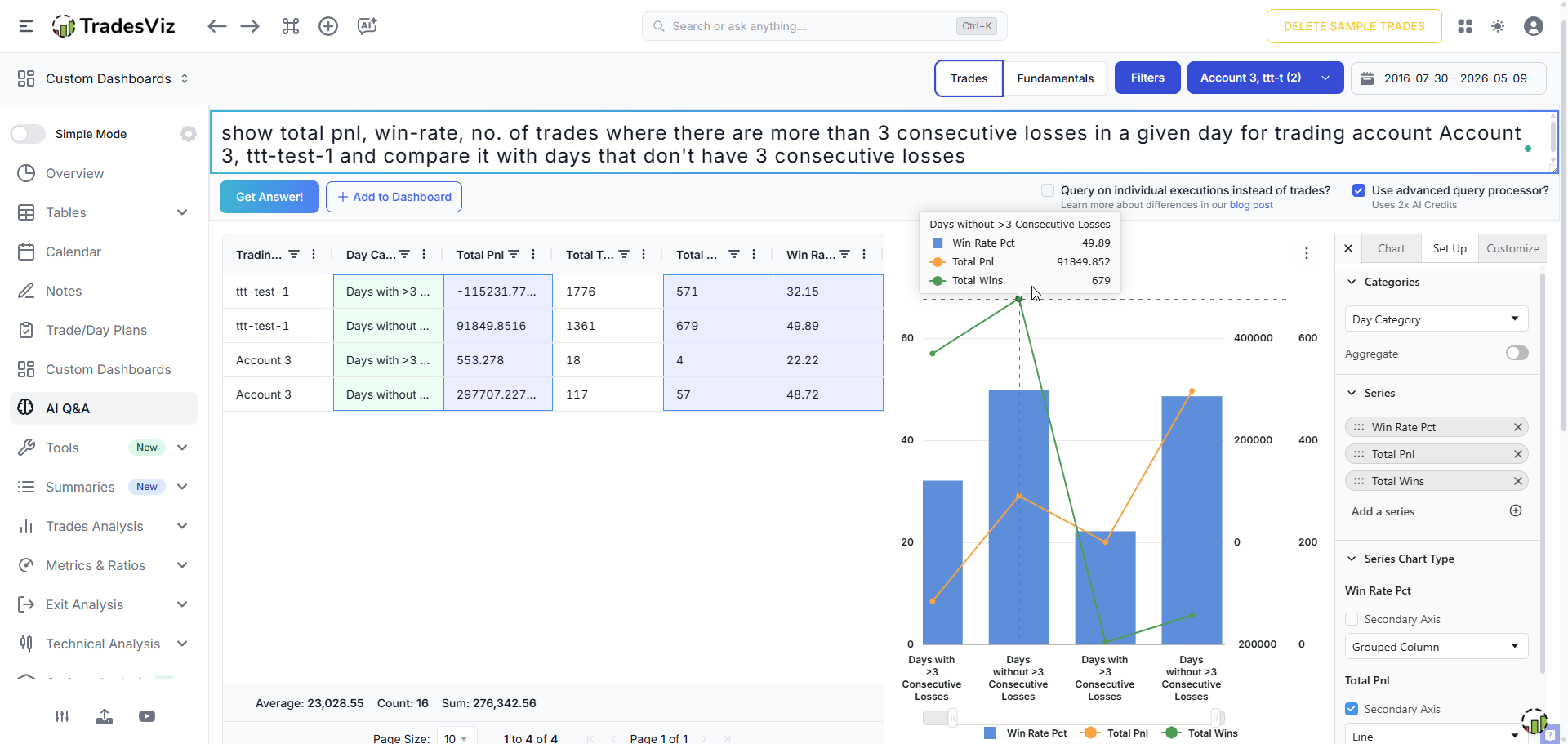Click the upload/import icon at sidebar bottom
Viewport: 1568px width, 744px height.
pyautogui.click(x=105, y=716)
